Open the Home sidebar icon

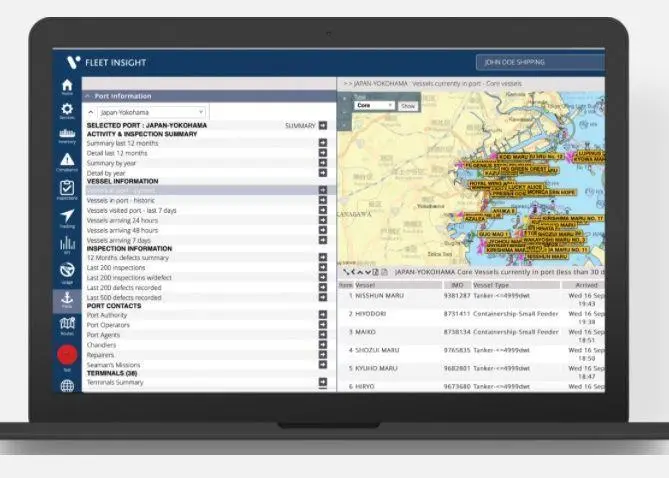[67, 87]
